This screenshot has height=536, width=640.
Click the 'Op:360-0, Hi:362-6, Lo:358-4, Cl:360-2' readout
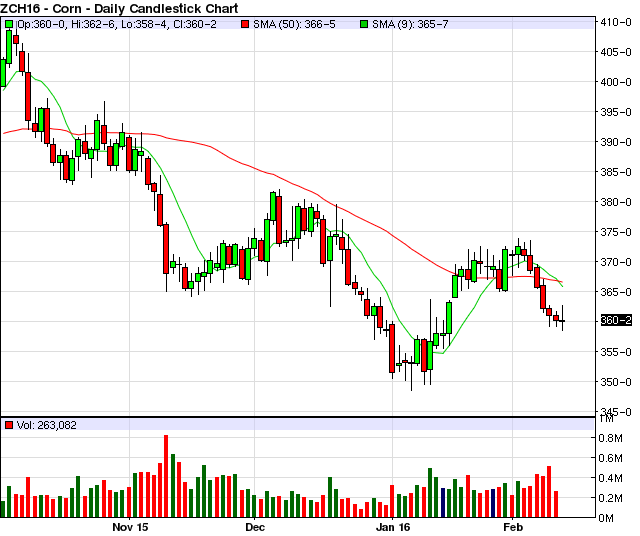tap(117, 24)
